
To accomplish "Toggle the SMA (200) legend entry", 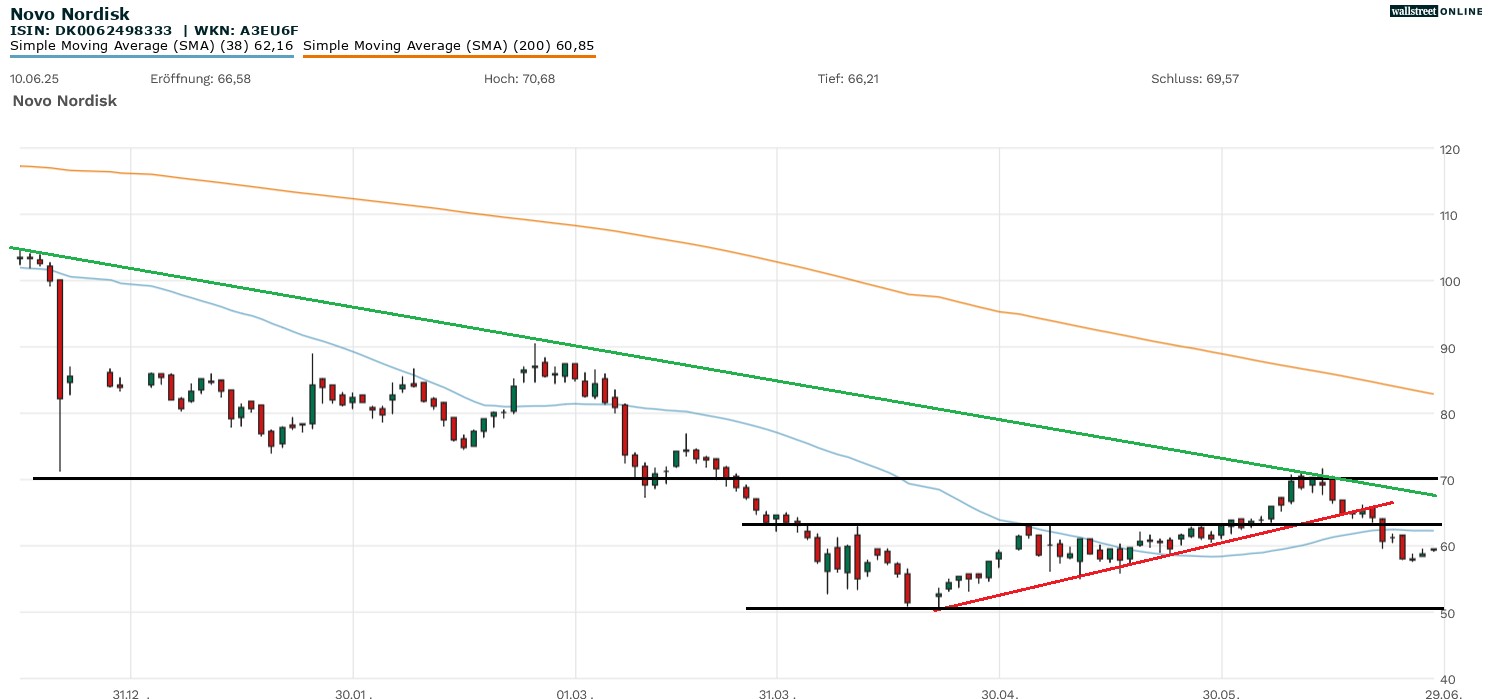I will click(x=448, y=45).
